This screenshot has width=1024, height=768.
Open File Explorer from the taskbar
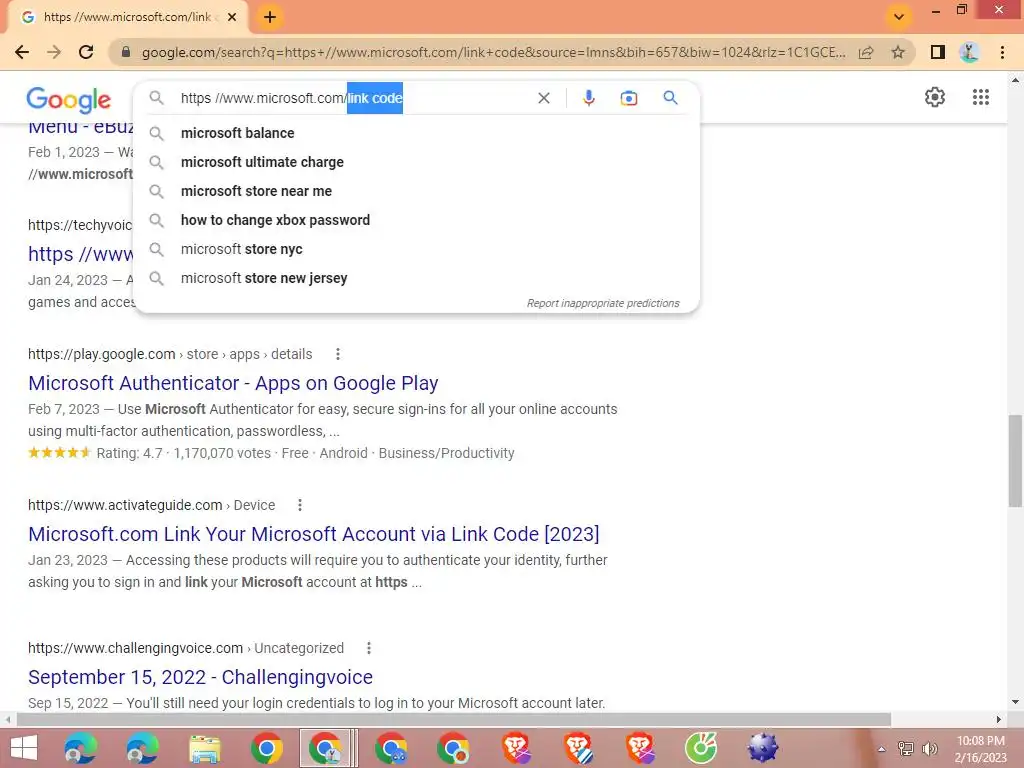[204, 748]
